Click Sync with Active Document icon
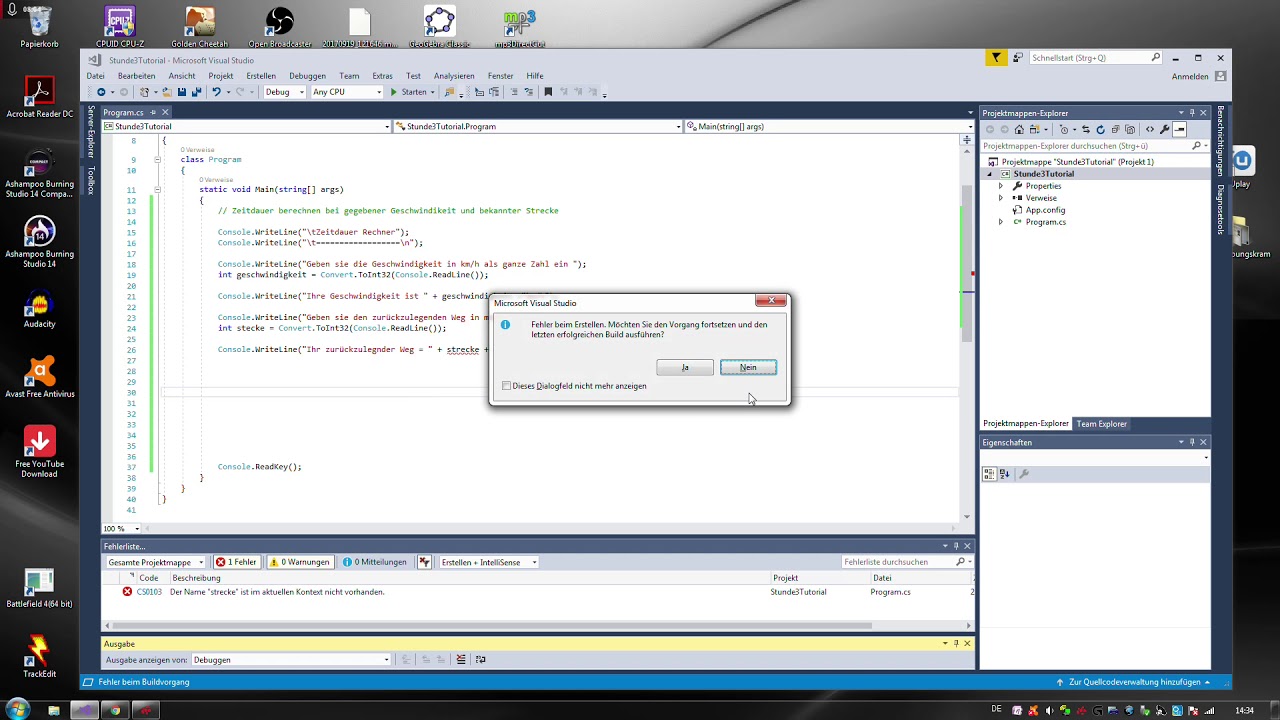 click(x=1086, y=129)
